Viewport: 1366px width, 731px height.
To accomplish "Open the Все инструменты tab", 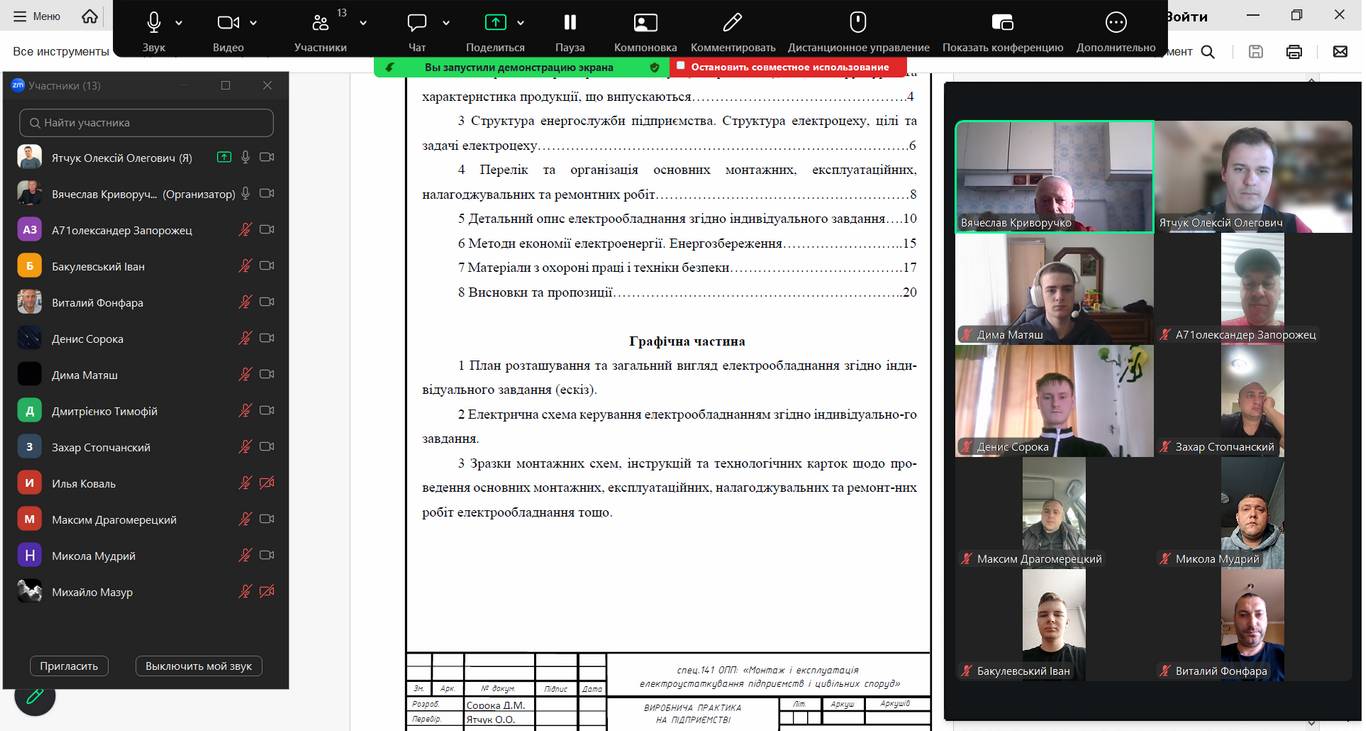I will click(60, 52).
